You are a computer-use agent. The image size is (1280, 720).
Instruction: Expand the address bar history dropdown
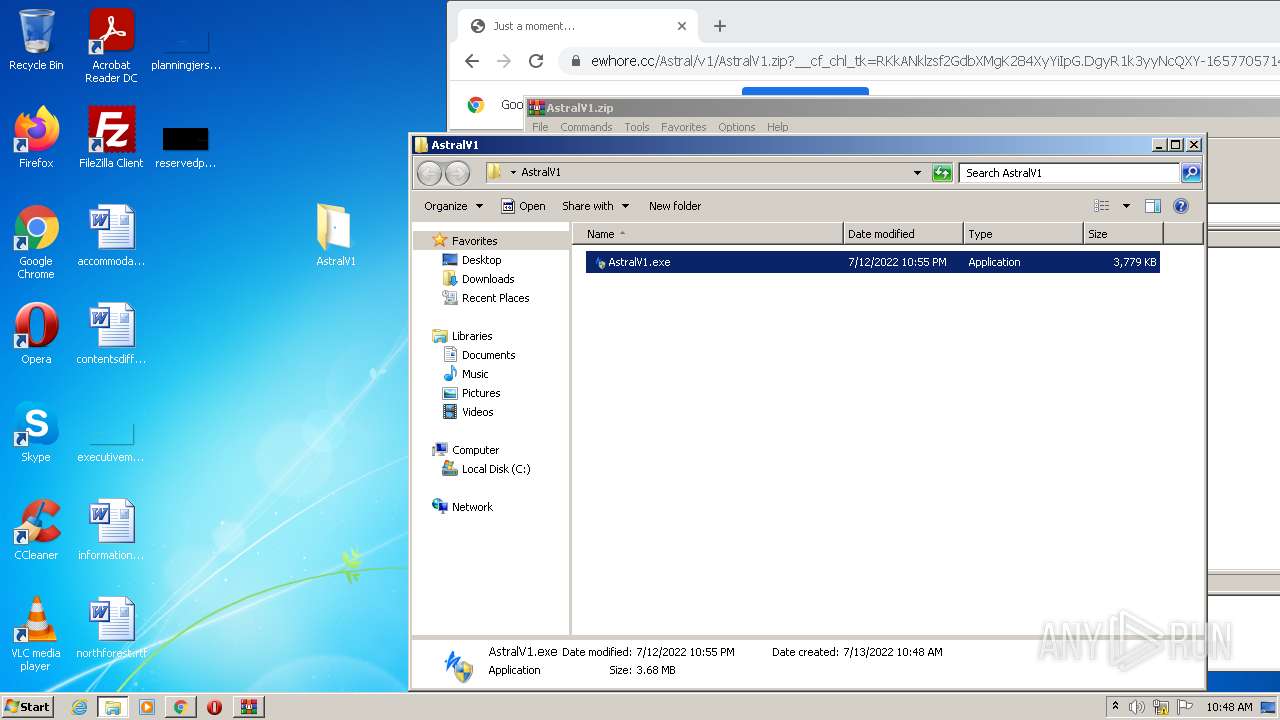click(x=917, y=173)
